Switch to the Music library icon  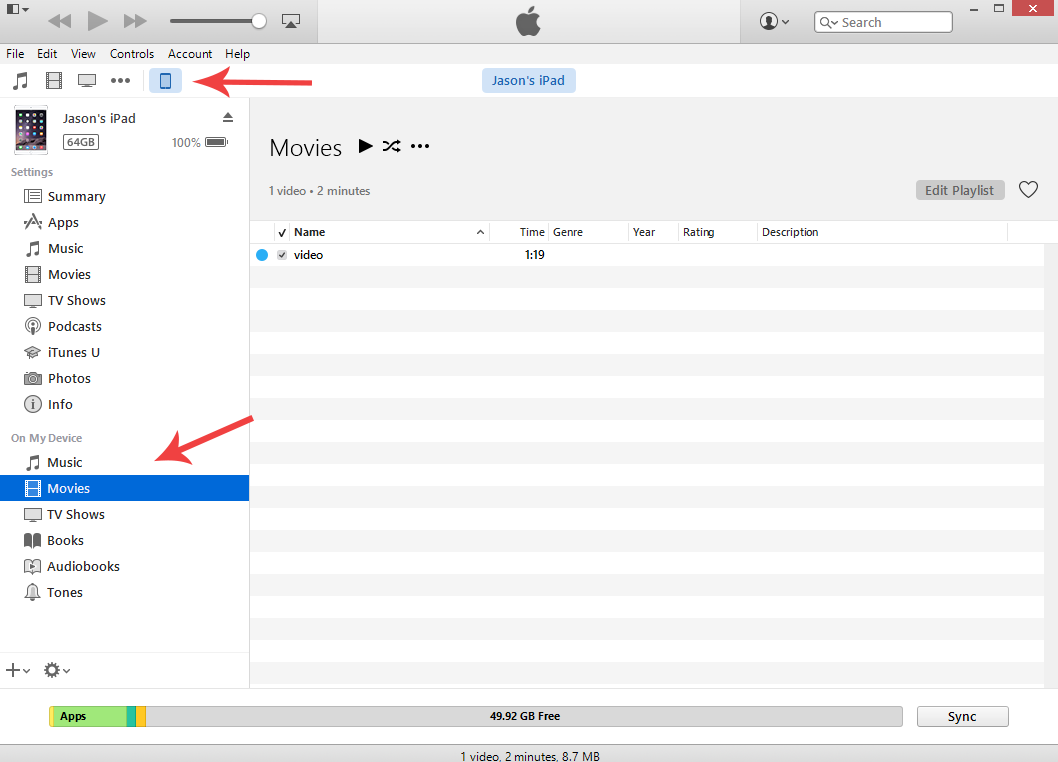(20, 80)
